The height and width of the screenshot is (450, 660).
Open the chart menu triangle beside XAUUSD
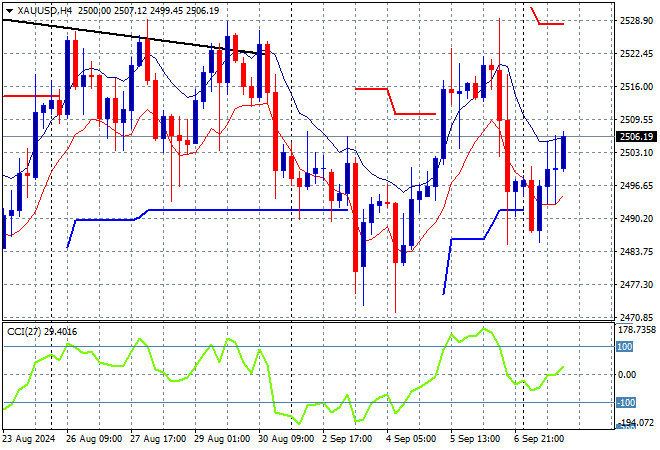point(9,11)
